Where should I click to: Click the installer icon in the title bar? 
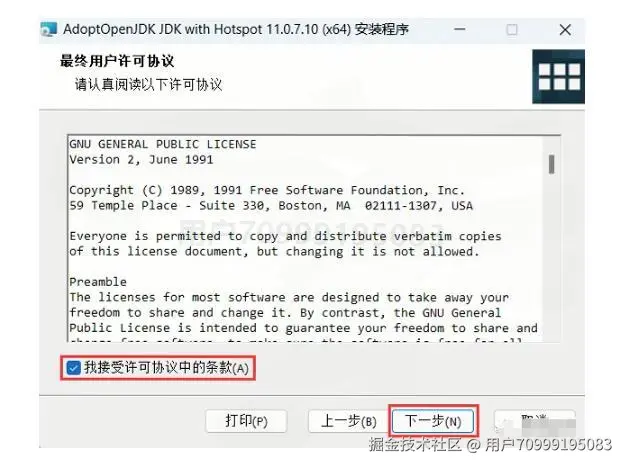point(49,29)
